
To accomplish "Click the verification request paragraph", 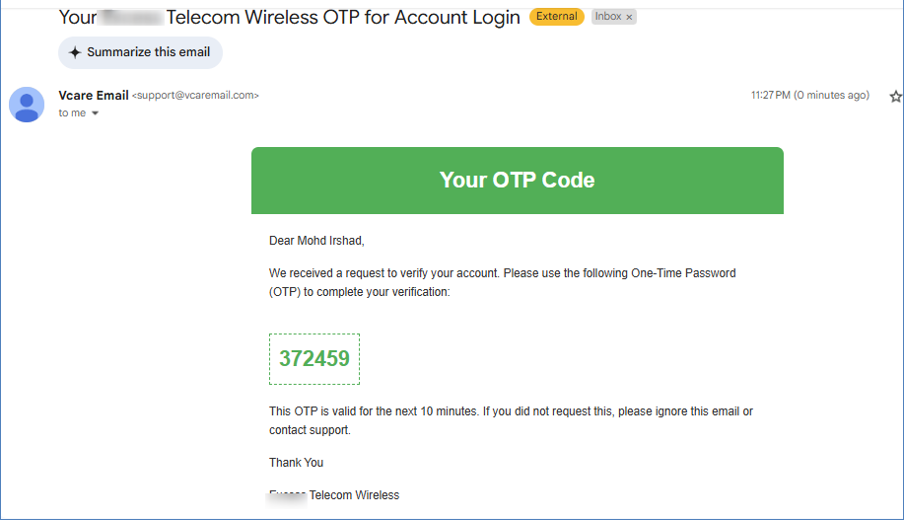I will point(503,283).
